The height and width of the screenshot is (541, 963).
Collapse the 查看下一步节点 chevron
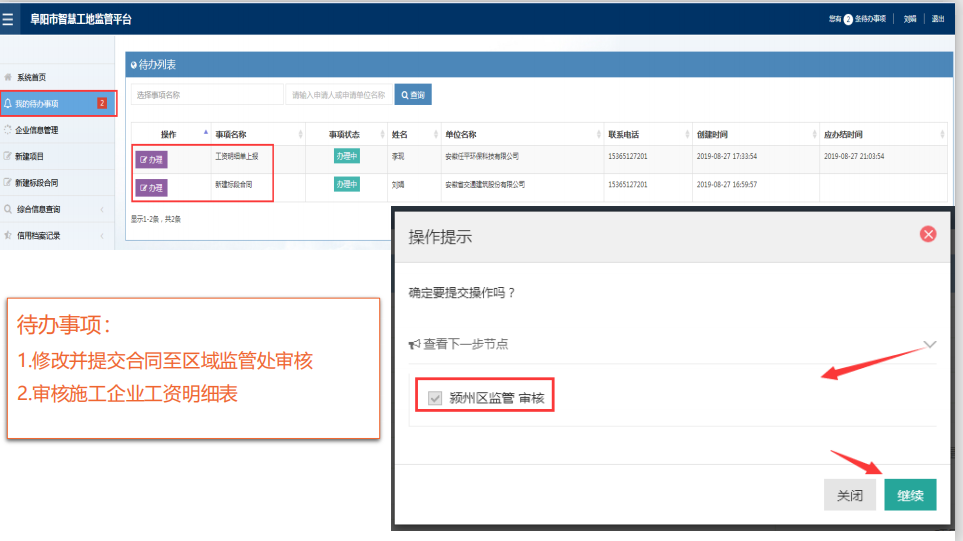[x=929, y=344]
